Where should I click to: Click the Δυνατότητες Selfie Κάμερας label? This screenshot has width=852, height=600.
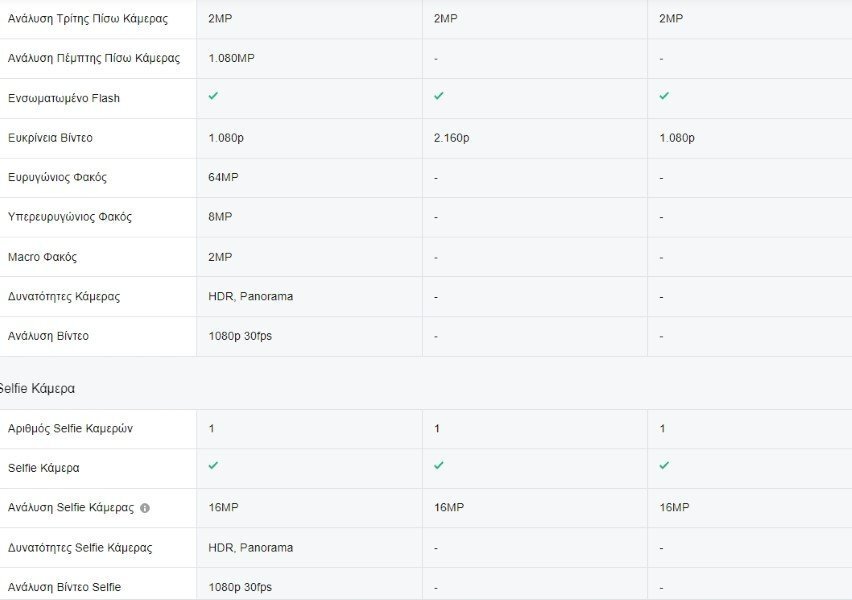coord(80,547)
